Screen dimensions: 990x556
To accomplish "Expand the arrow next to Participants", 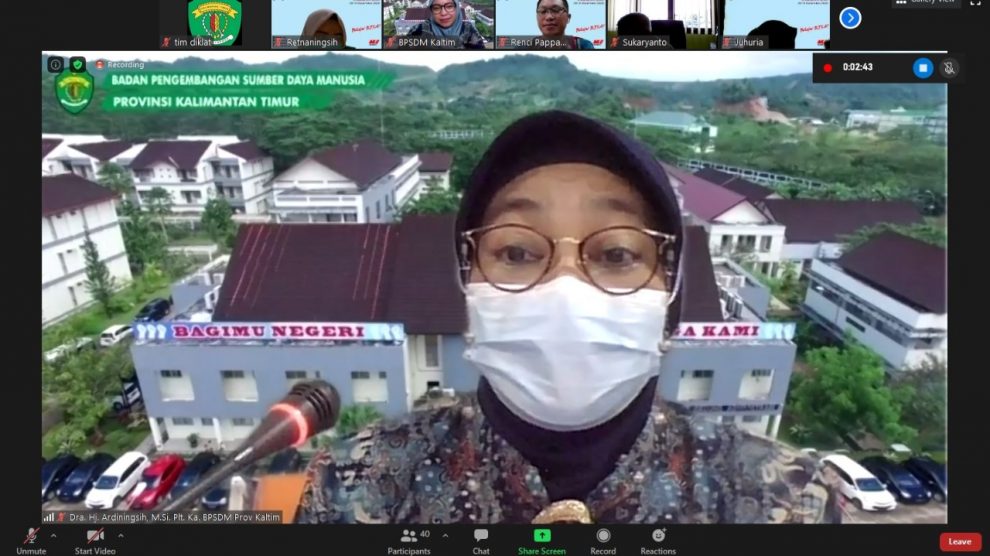I will 446,535.
